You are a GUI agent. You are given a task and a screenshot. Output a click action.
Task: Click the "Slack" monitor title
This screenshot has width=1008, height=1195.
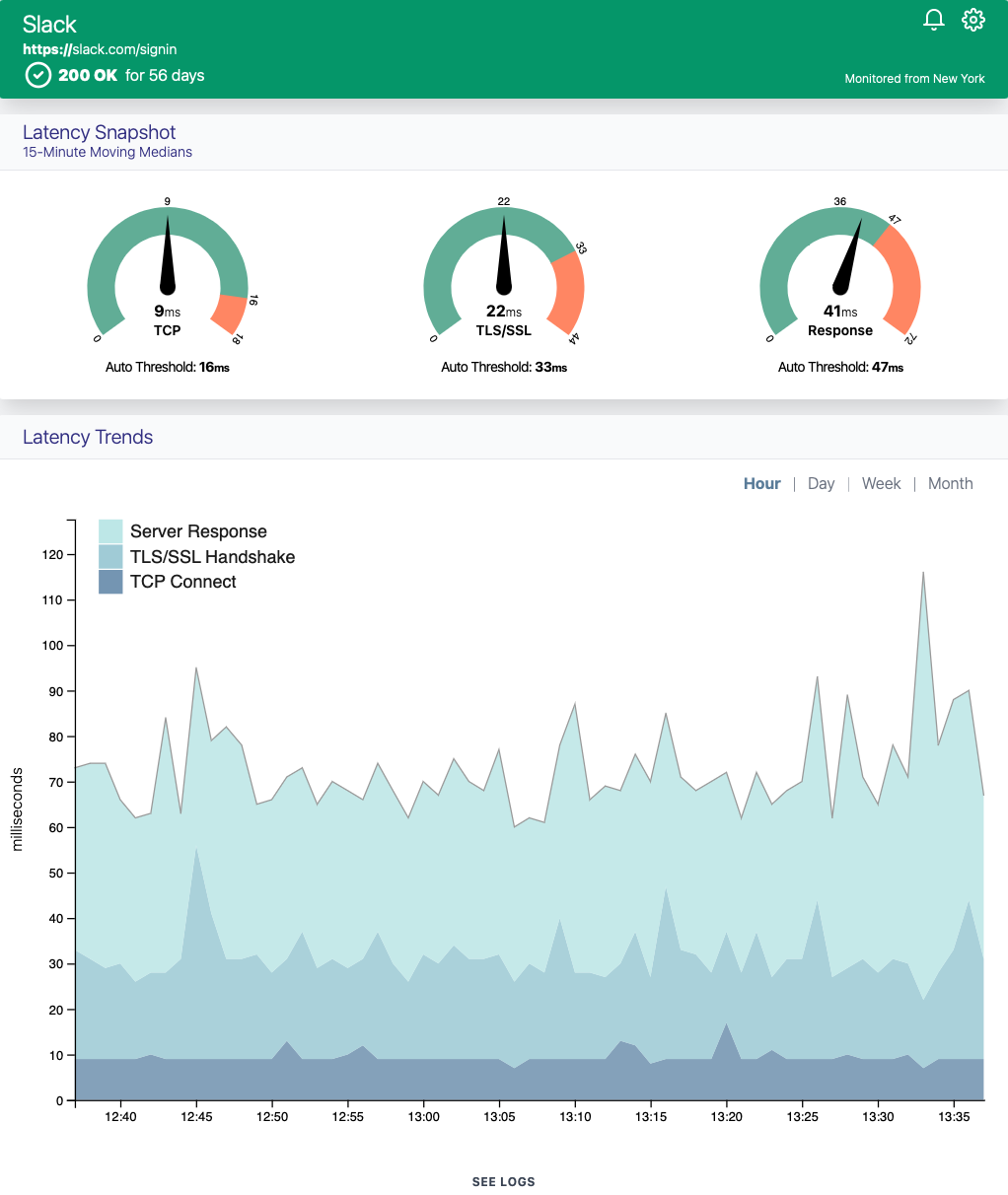coord(49,24)
